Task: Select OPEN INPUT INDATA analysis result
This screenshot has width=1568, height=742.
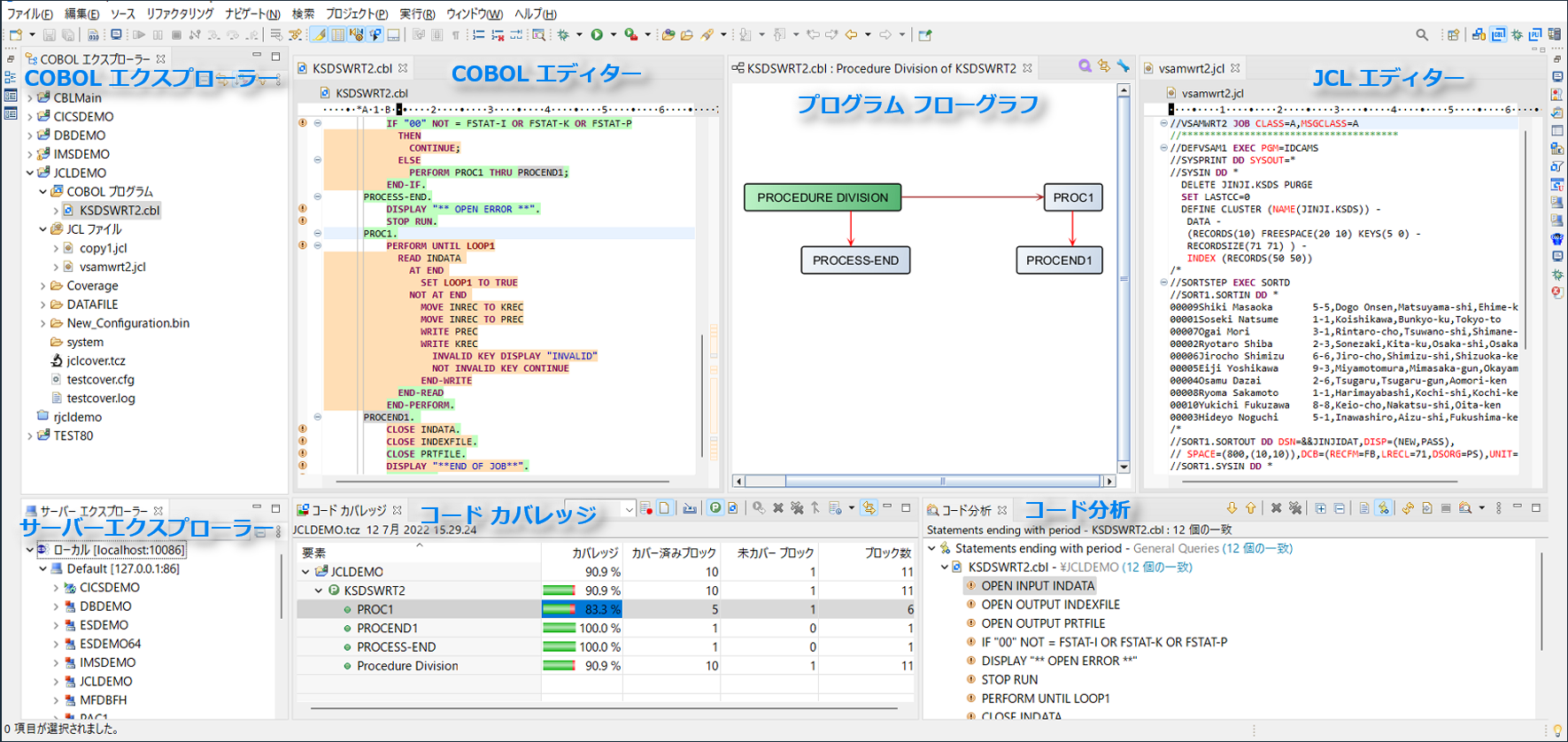Action: (1038, 586)
